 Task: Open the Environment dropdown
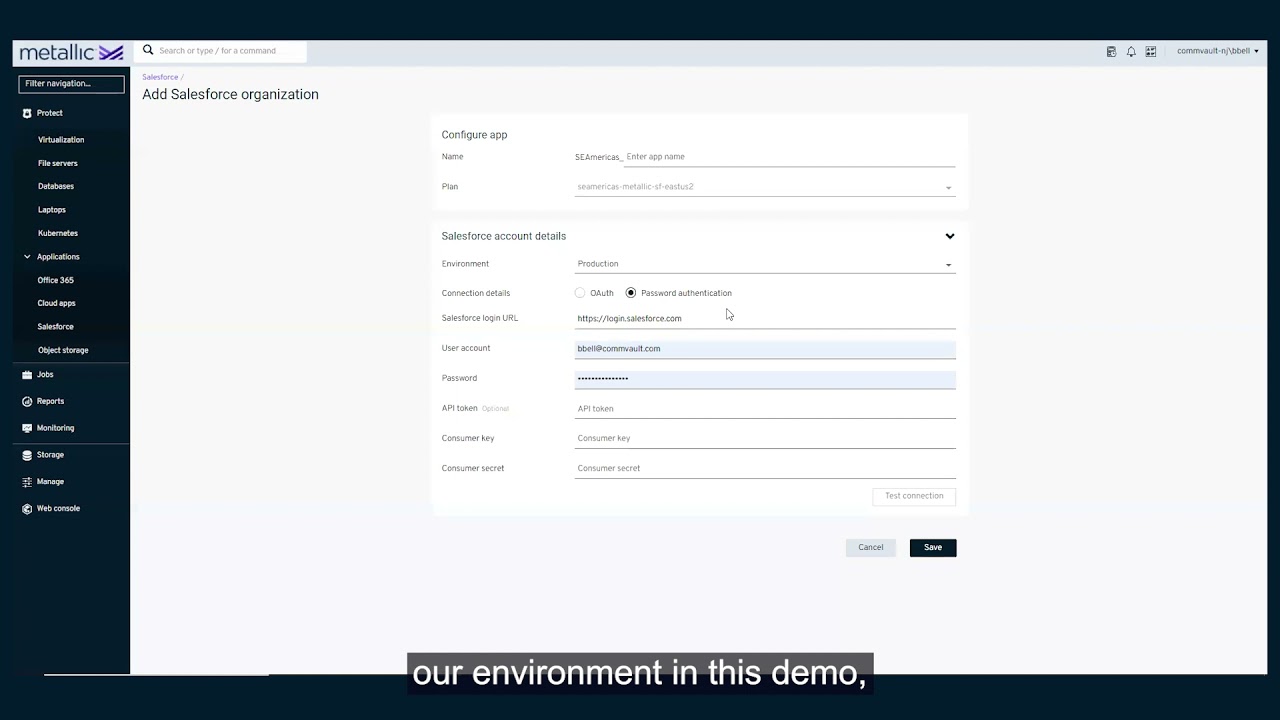coord(765,264)
